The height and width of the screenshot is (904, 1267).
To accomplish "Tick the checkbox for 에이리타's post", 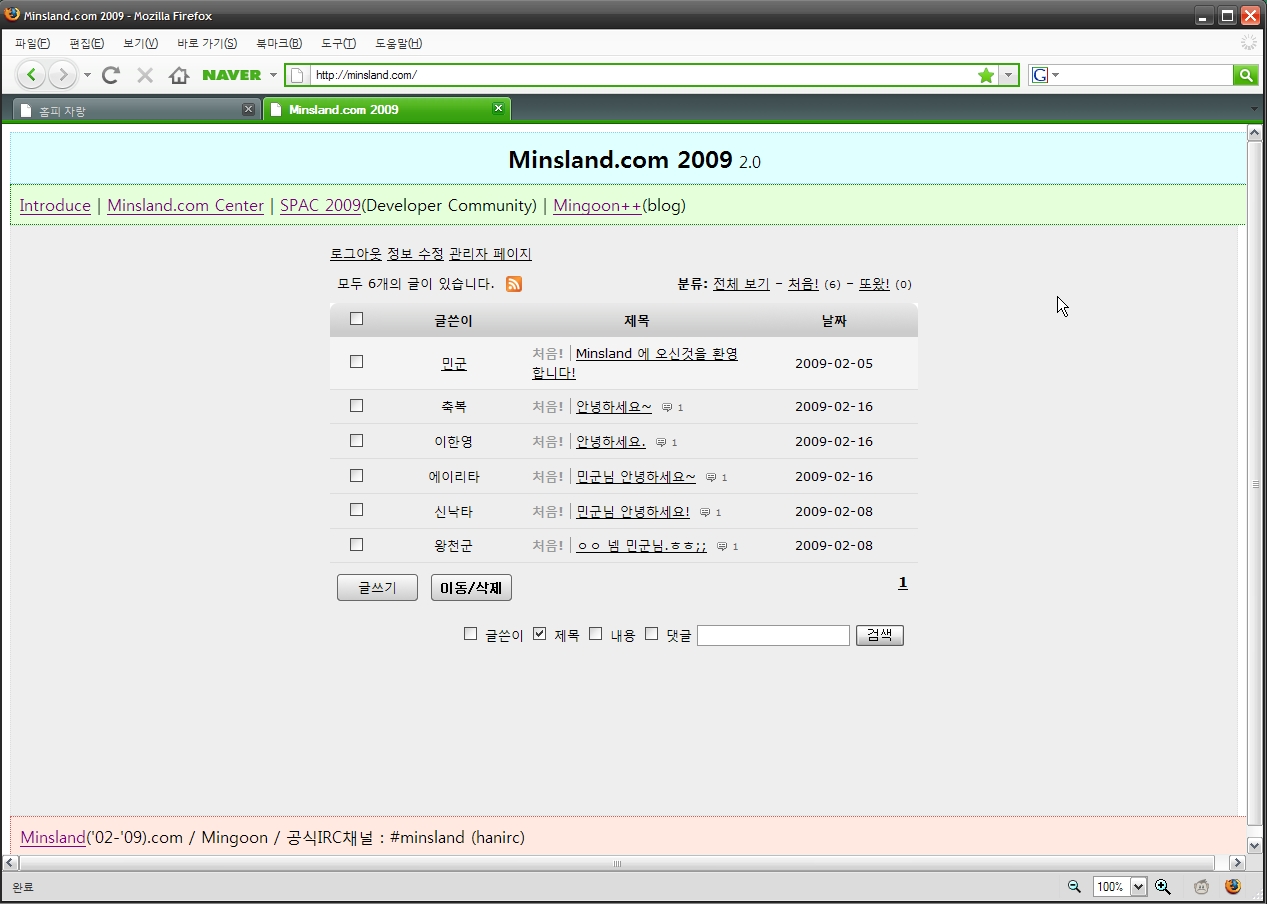I will 356,476.
